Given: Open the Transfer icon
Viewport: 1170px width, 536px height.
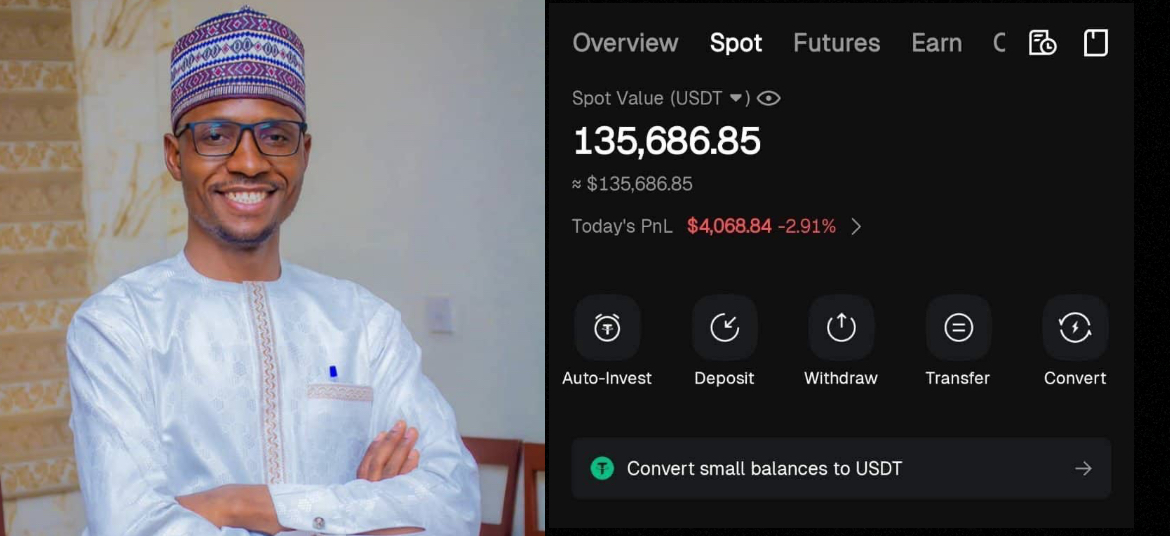Looking at the screenshot, I should click(x=958, y=328).
